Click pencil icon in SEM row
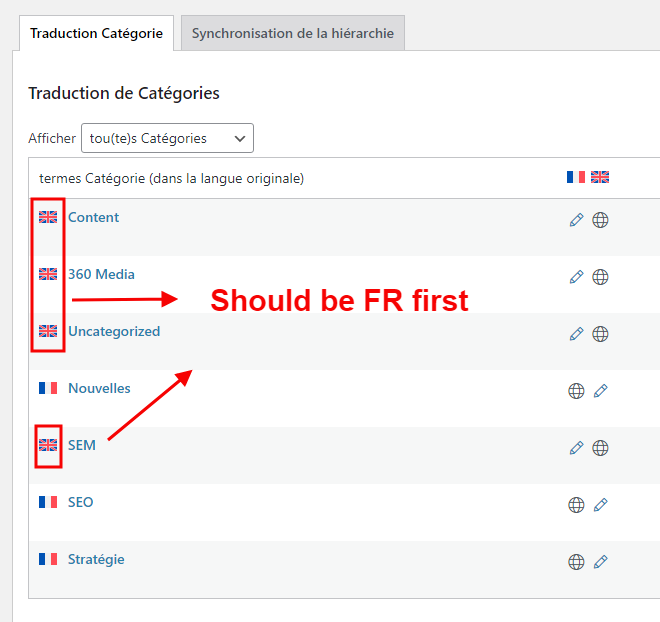This screenshot has width=660, height=622. (576, 448)
